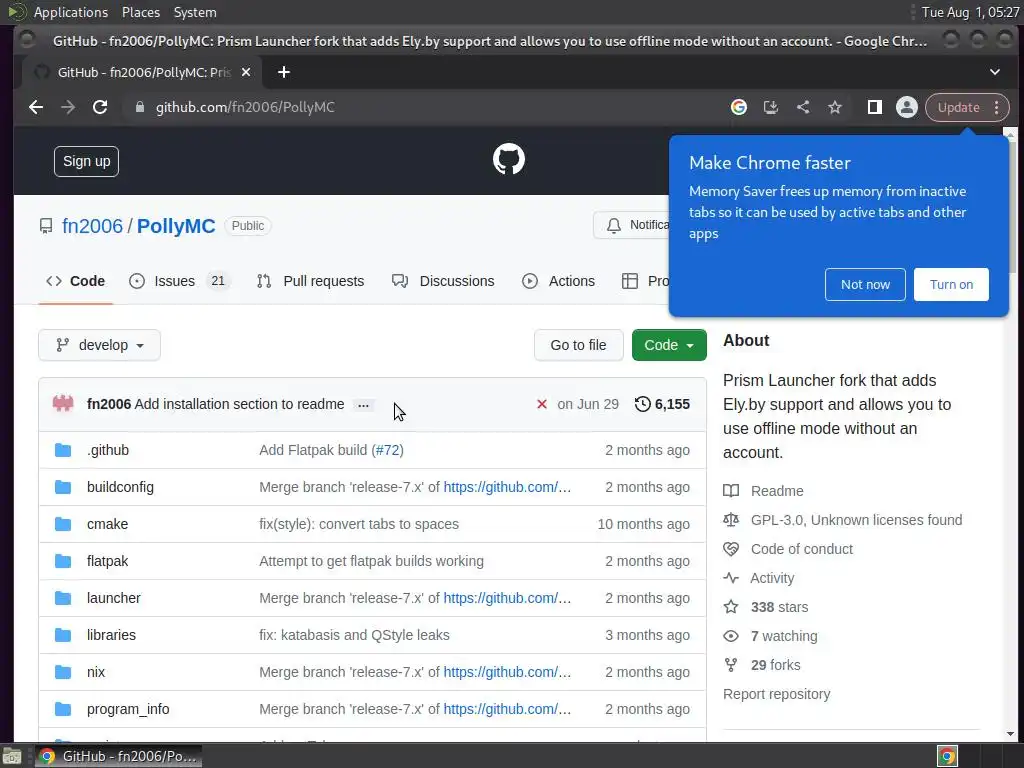This screenshot has width=1024, height=768.
Task: Open the Issues tab
Action: tap(179, 281)
